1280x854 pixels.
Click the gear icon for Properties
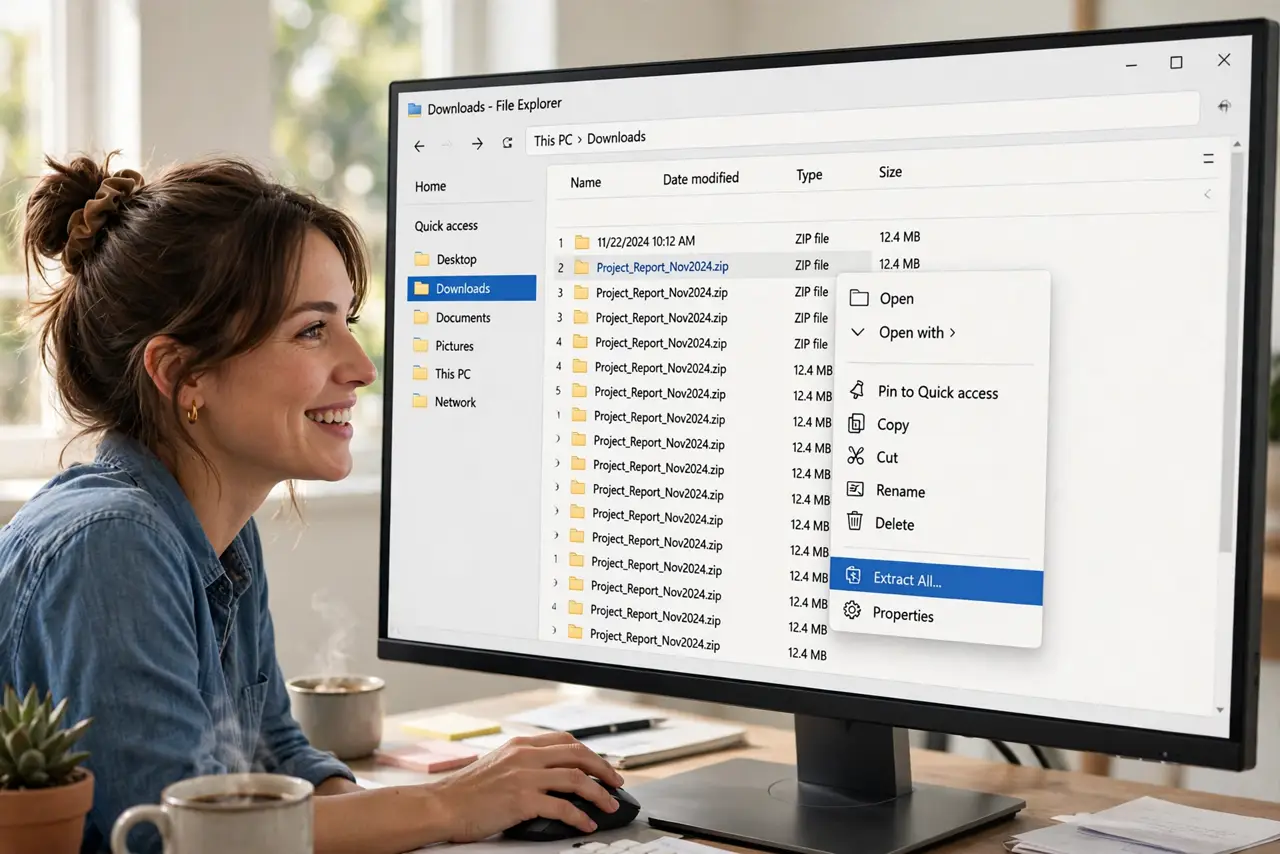click(852, 610)
